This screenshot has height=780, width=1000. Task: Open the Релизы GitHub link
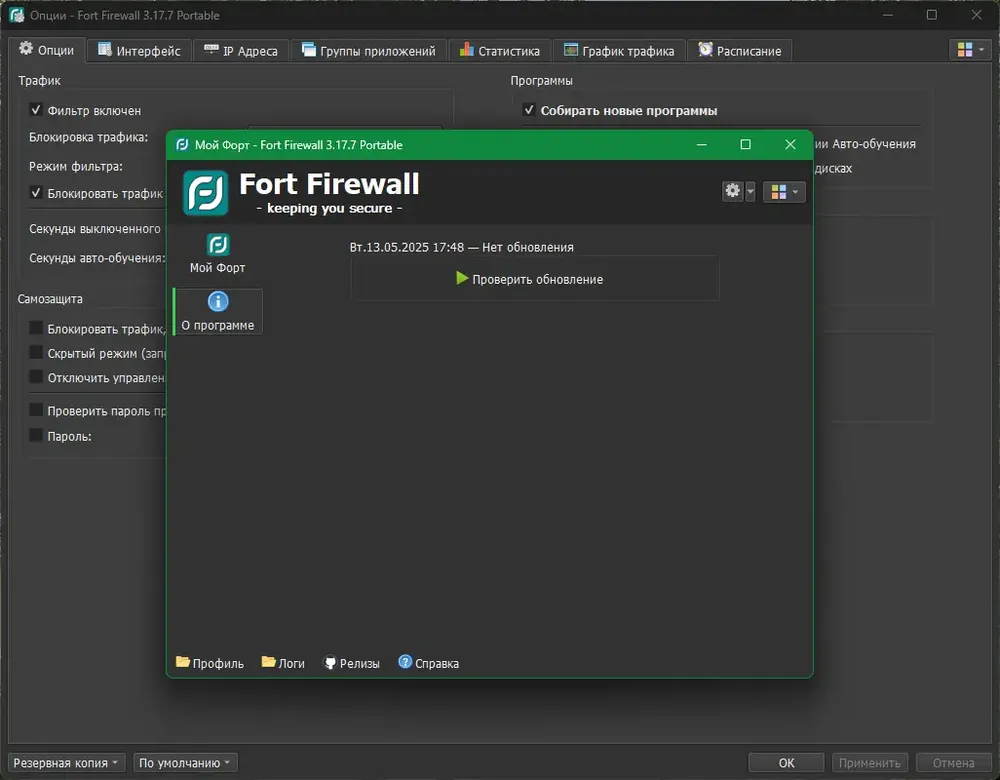click(352, 663)
